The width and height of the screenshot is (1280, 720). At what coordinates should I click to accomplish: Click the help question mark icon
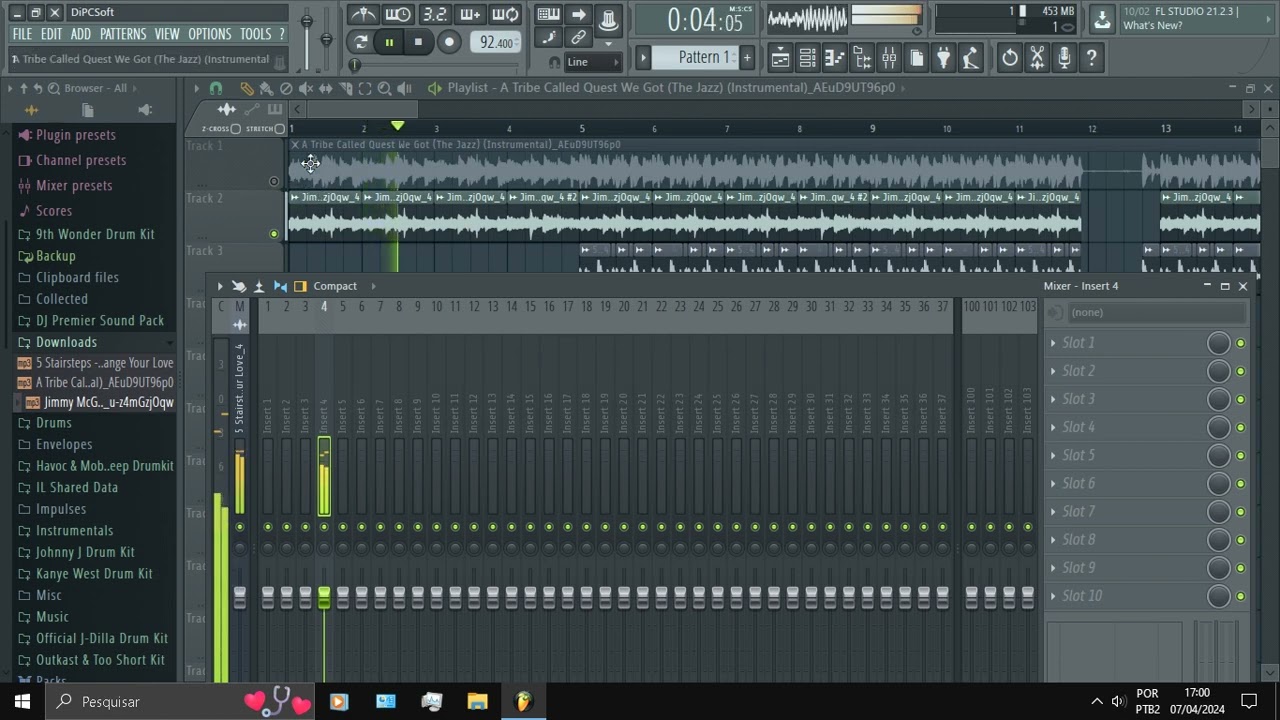(1091, 58)
